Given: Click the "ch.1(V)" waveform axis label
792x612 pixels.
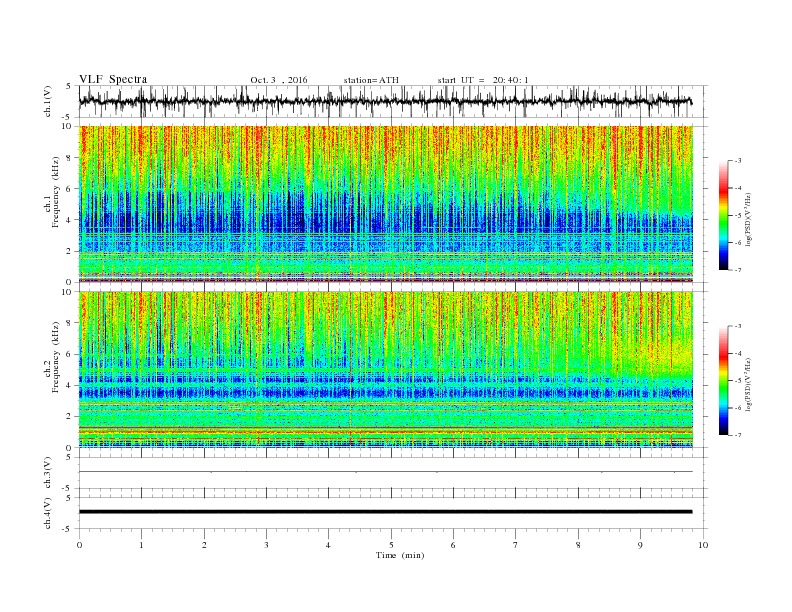Looking at the screenshot, I should 47,101.
